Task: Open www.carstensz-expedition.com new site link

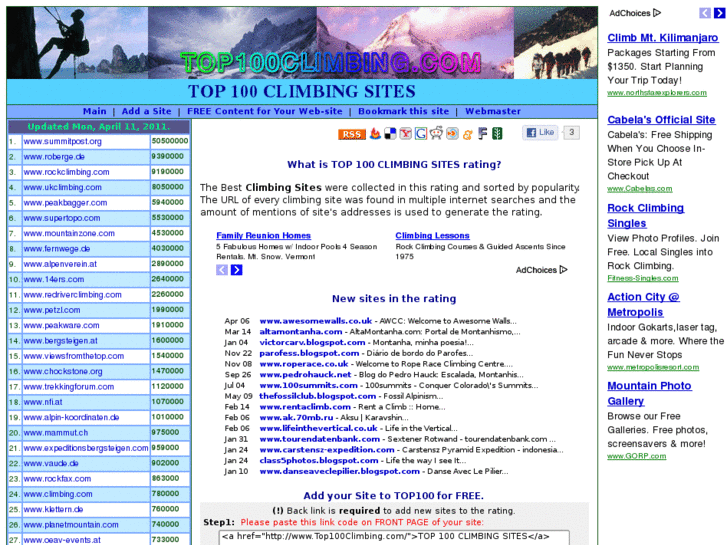Action: click(327, 449)
